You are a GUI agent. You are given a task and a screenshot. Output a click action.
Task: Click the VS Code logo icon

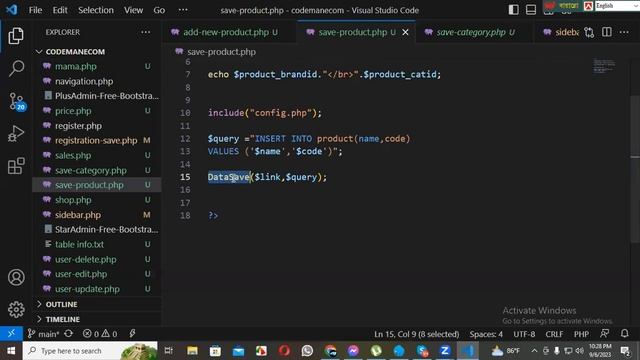[x=11, y=10]
